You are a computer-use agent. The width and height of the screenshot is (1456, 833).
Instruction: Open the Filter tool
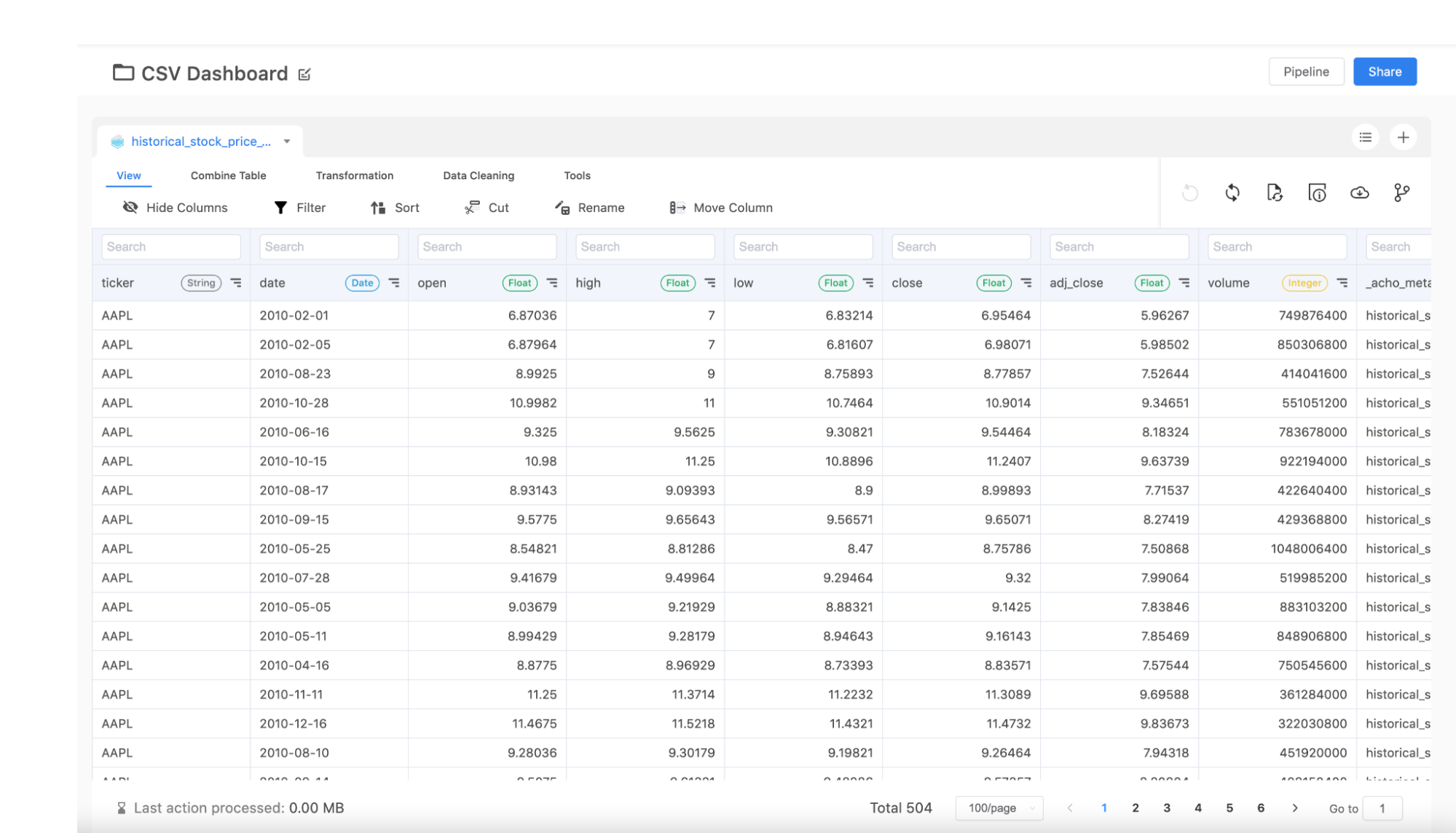click(299, 208)
